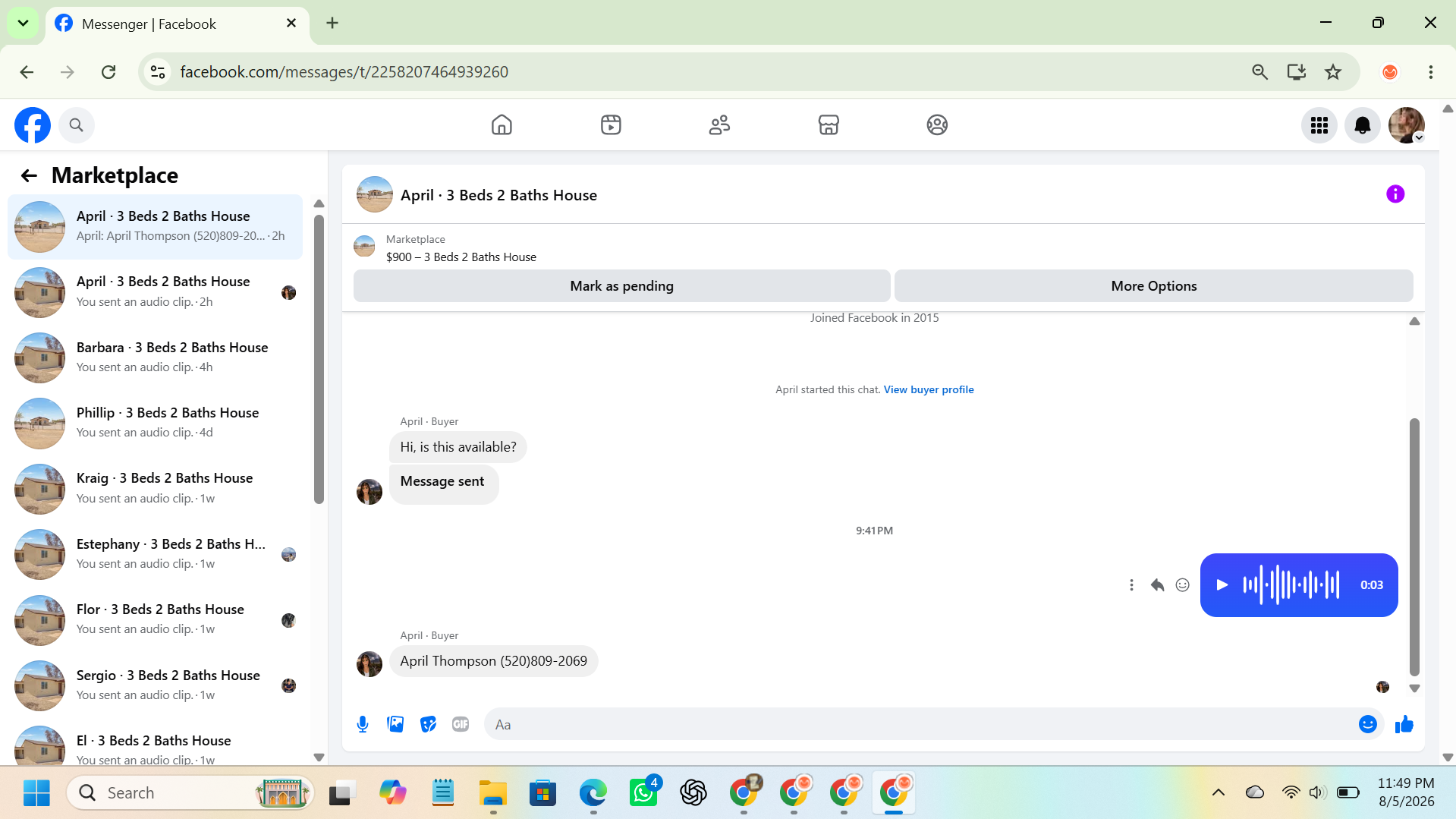Click the $900 – 3 Beds 2 Baths House listing
Image resolution: width=1456 pixels, height=819 pixels.
(461, 257)
